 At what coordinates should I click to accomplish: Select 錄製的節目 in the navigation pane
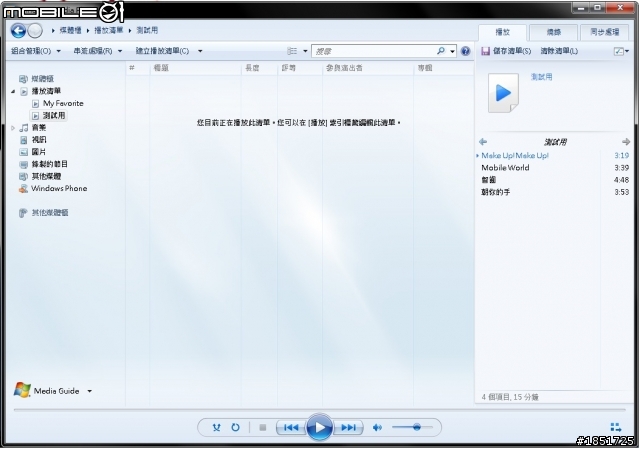coord(49,164)
